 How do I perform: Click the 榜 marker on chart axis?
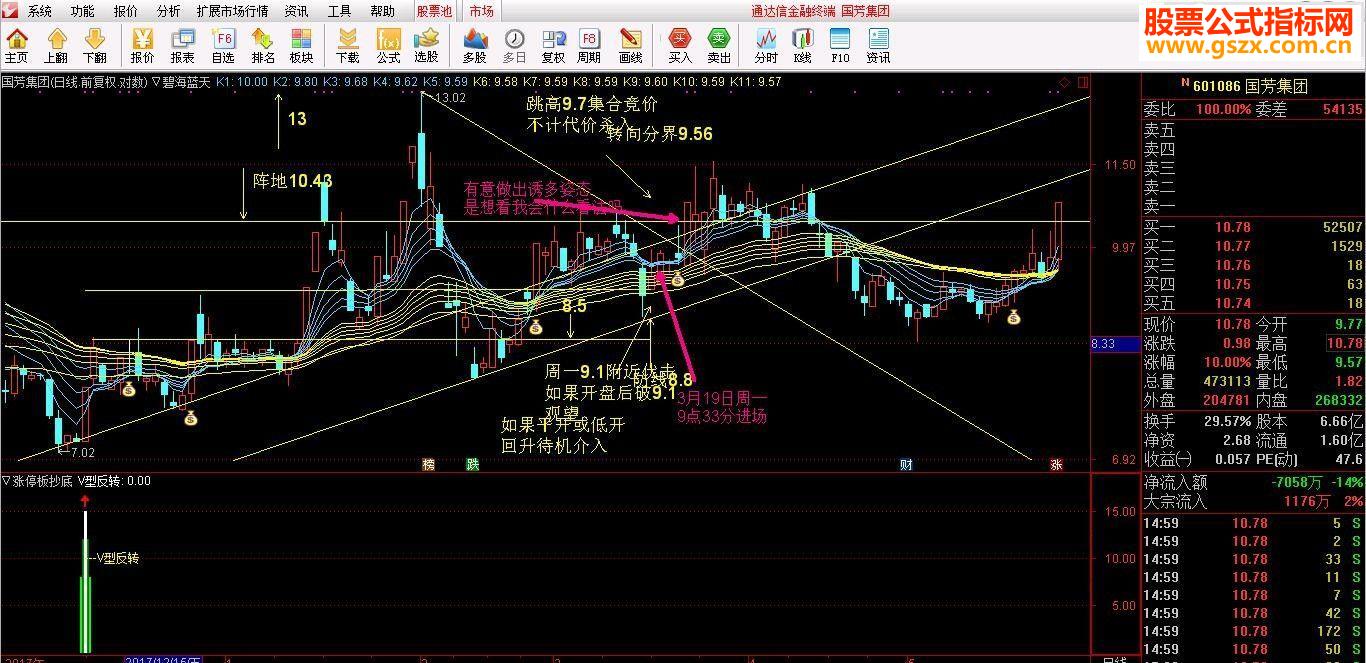pos(429,465)
